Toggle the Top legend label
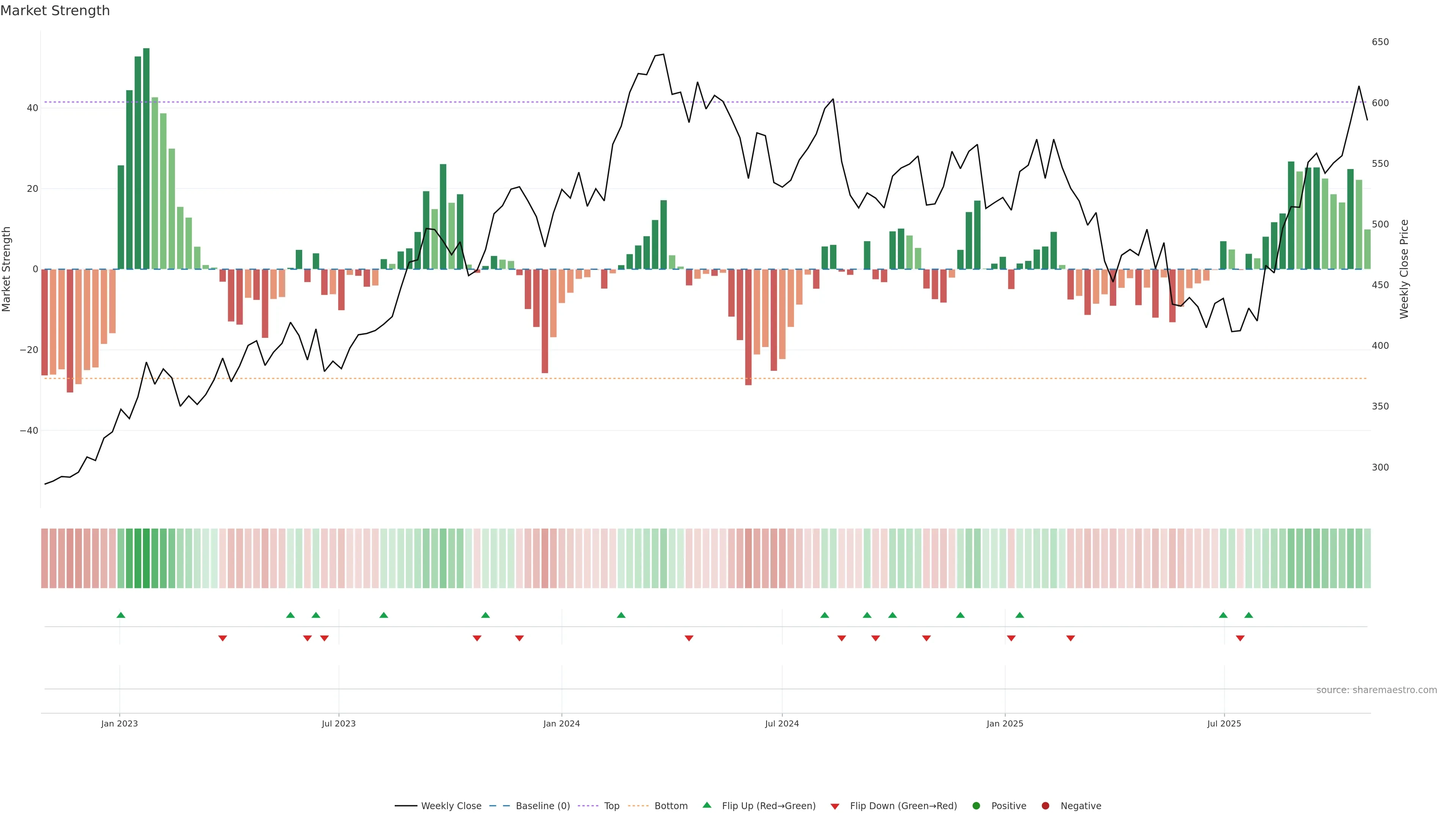The height and width of the screenshot is (819, 1456). point(612,806)
